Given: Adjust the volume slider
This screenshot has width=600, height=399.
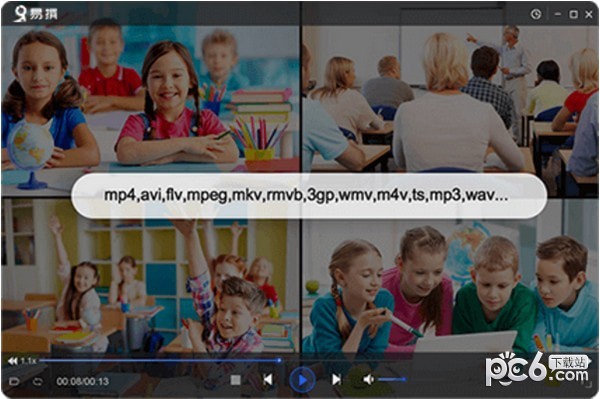Looking at the screenshot, I should (392, 379).
